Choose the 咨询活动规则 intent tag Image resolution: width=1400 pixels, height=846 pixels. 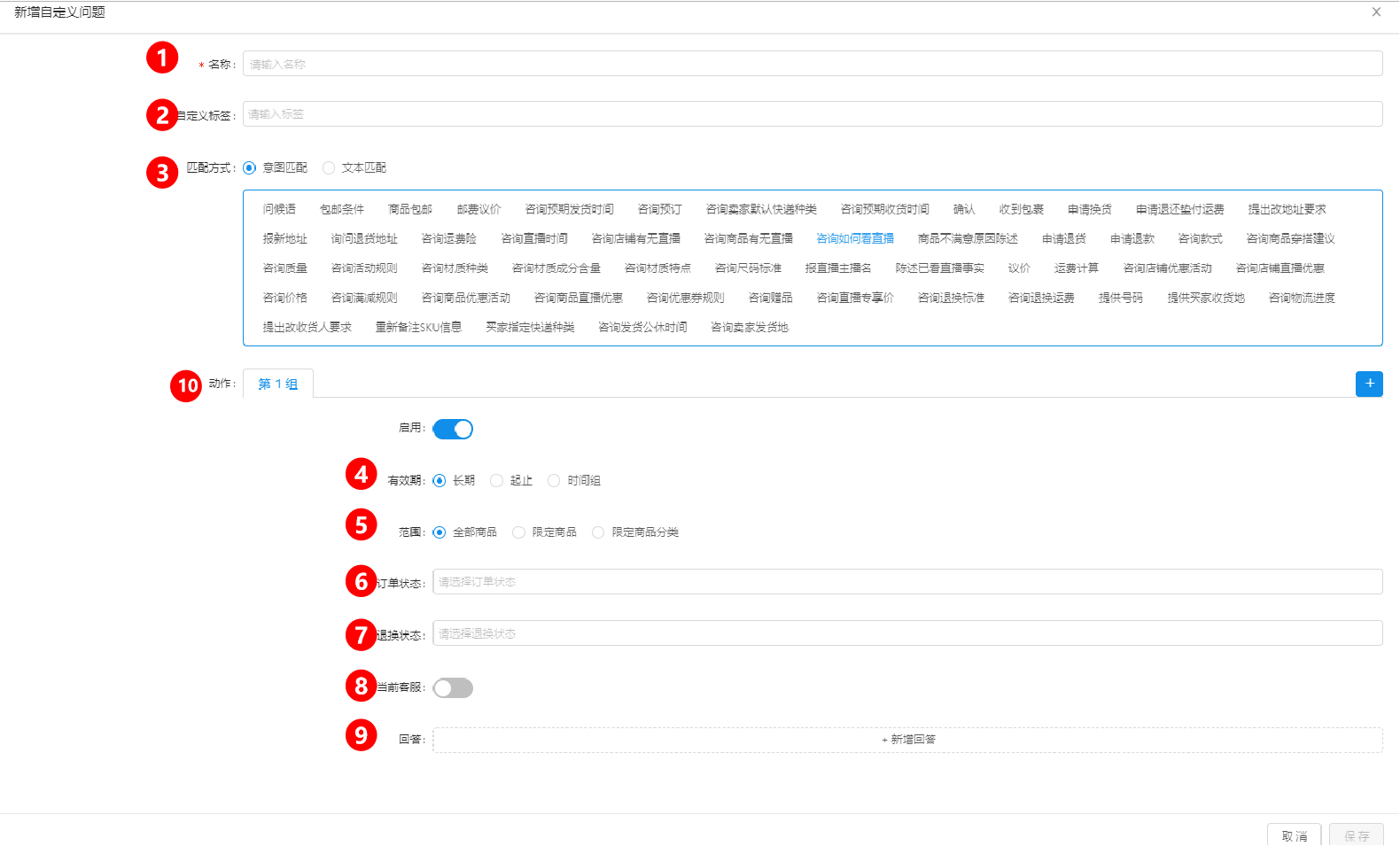point(364,268)
